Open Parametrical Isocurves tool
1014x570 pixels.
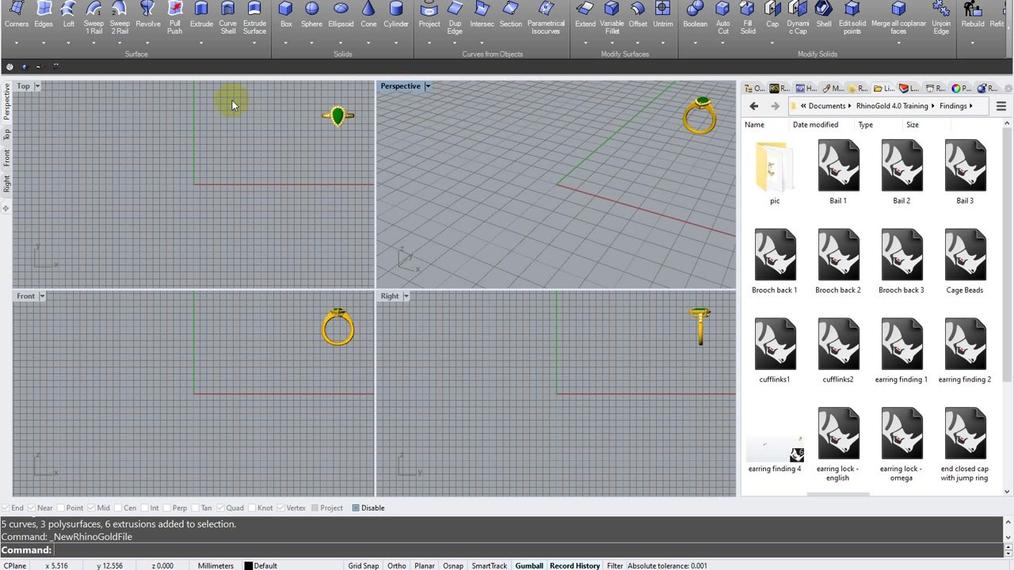coord(546,18)
